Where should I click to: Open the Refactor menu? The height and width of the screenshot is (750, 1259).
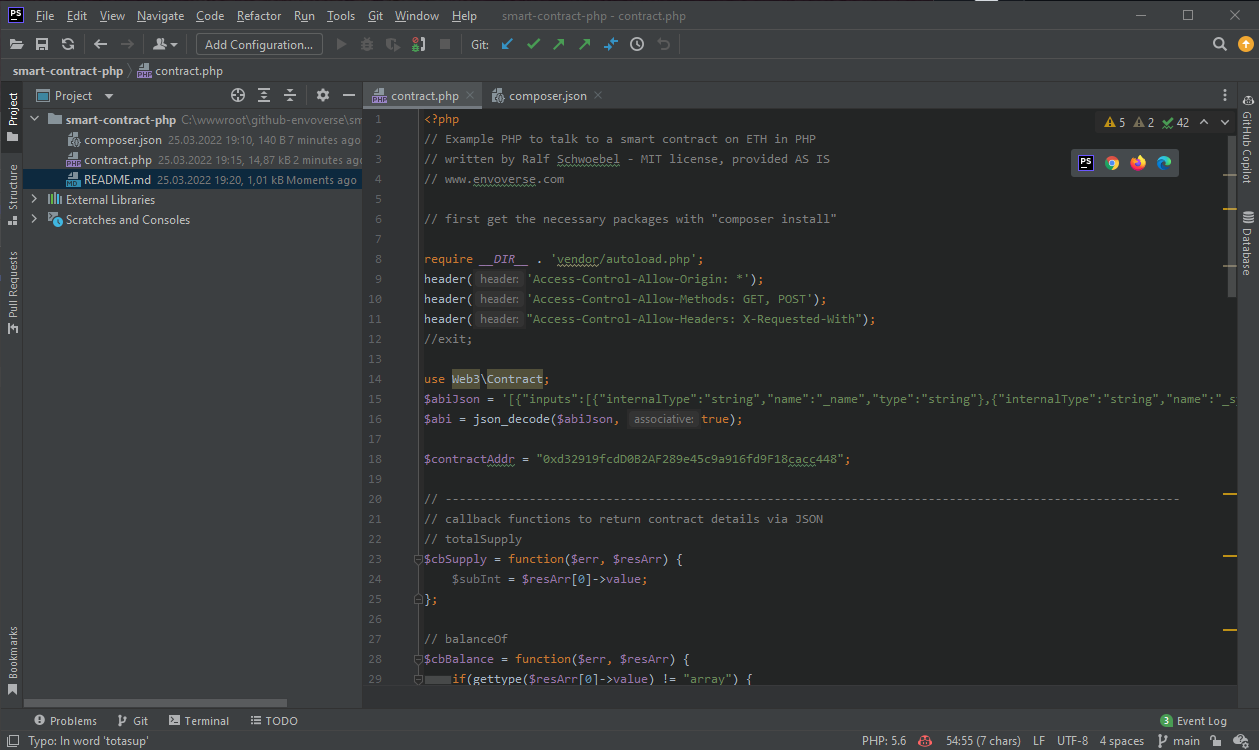point(258,15)
